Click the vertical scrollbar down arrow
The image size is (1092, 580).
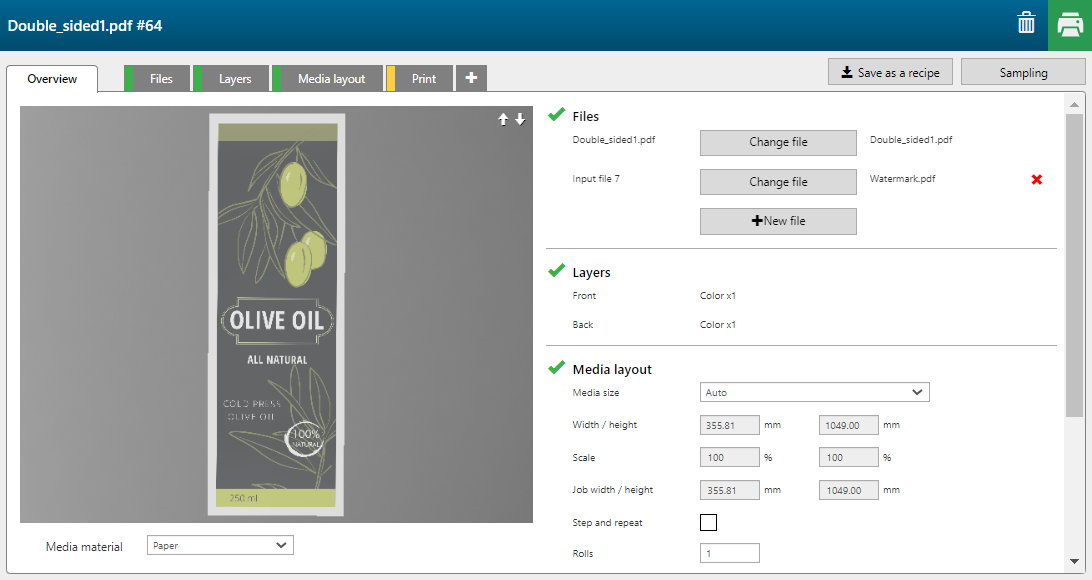[1074, 561]
